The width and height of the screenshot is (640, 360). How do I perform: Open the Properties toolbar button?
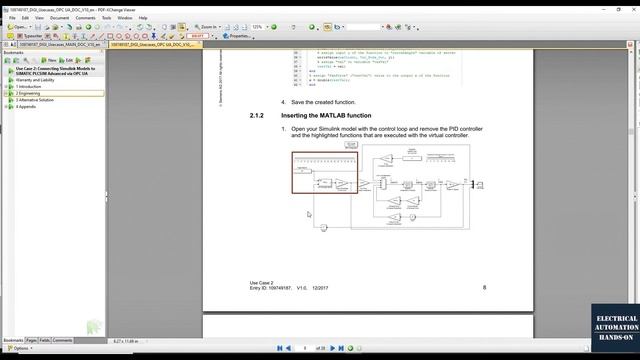pyautogui.click(x=237, y=36)
